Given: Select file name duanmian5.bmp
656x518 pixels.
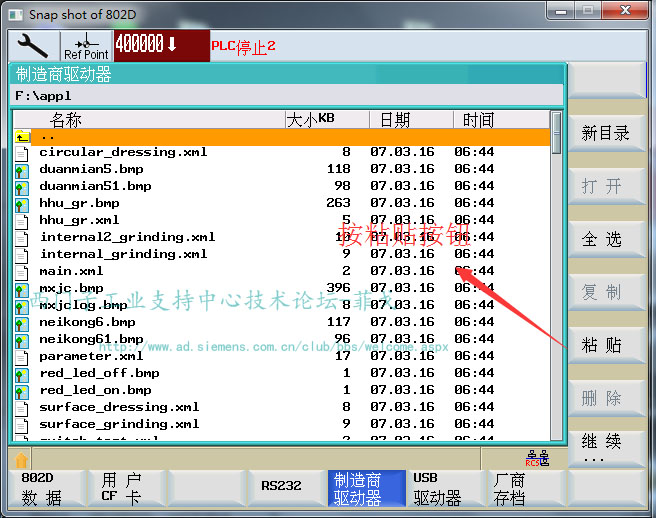Looking at the screenshot, I should click(x=91, y=169).
